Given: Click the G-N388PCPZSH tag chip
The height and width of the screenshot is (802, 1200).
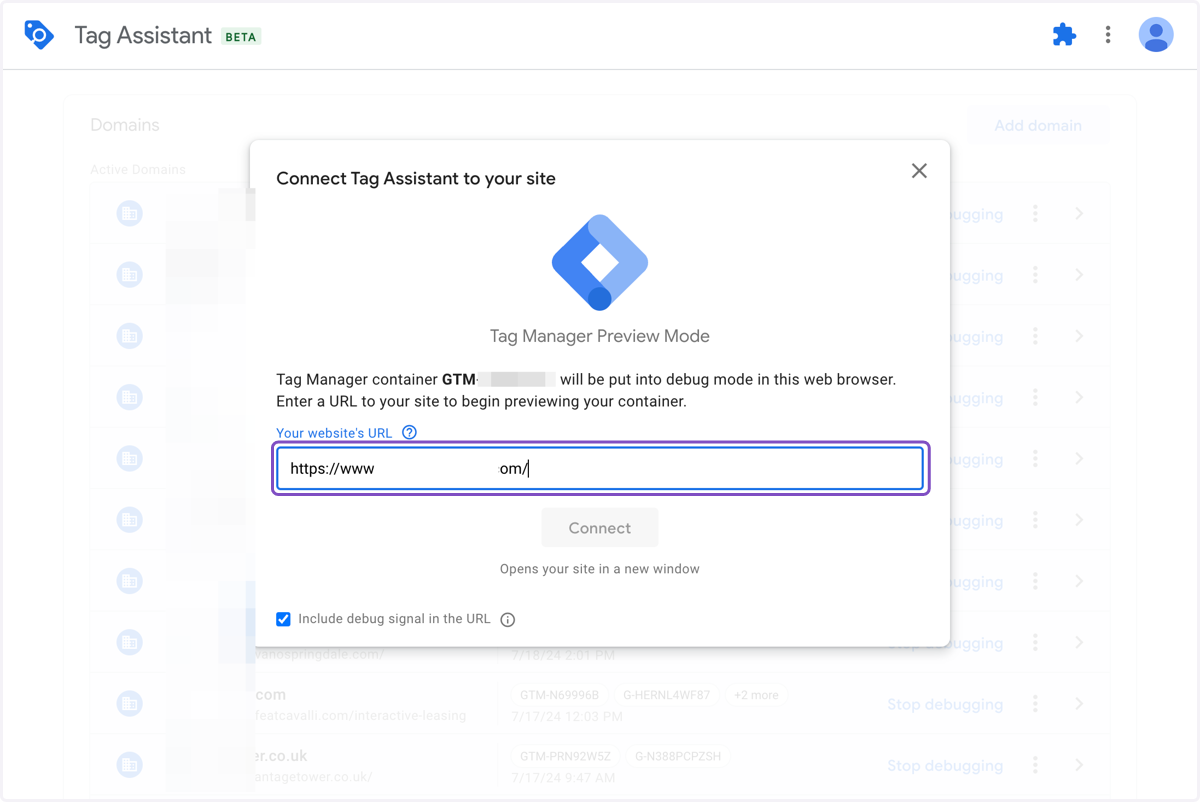Looking at the screenshot, I should pos(678,756).
